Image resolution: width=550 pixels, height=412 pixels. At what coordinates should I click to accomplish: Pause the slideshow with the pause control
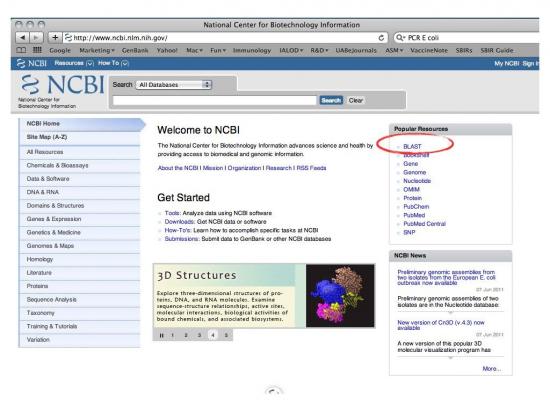point(161,335)
